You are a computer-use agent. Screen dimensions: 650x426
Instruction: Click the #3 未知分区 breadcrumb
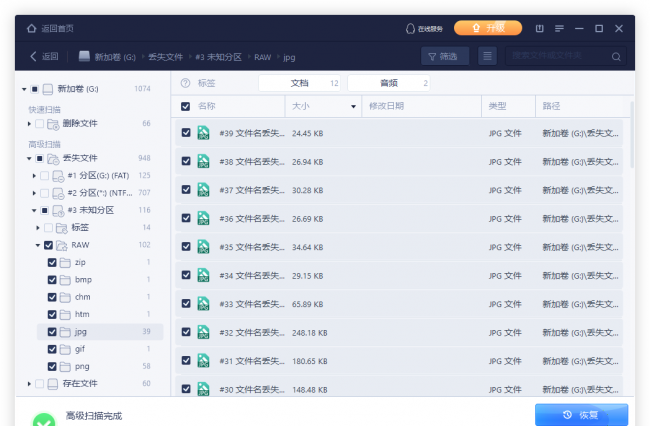pyautogui.click(x=218, y=57)
